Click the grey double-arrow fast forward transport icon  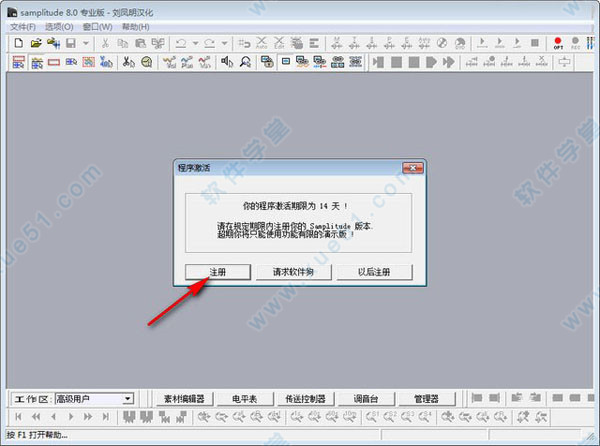tap(448, 62)
